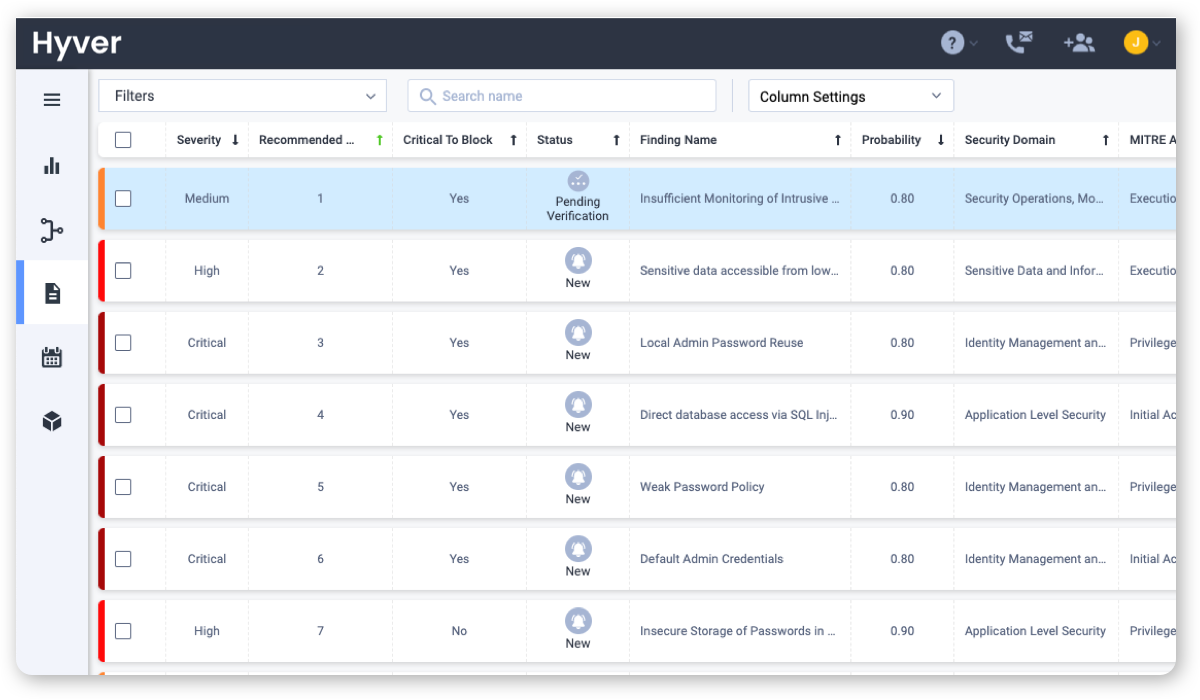
Task: Click the No critical-to-block cell
Action: pos(459,631)
